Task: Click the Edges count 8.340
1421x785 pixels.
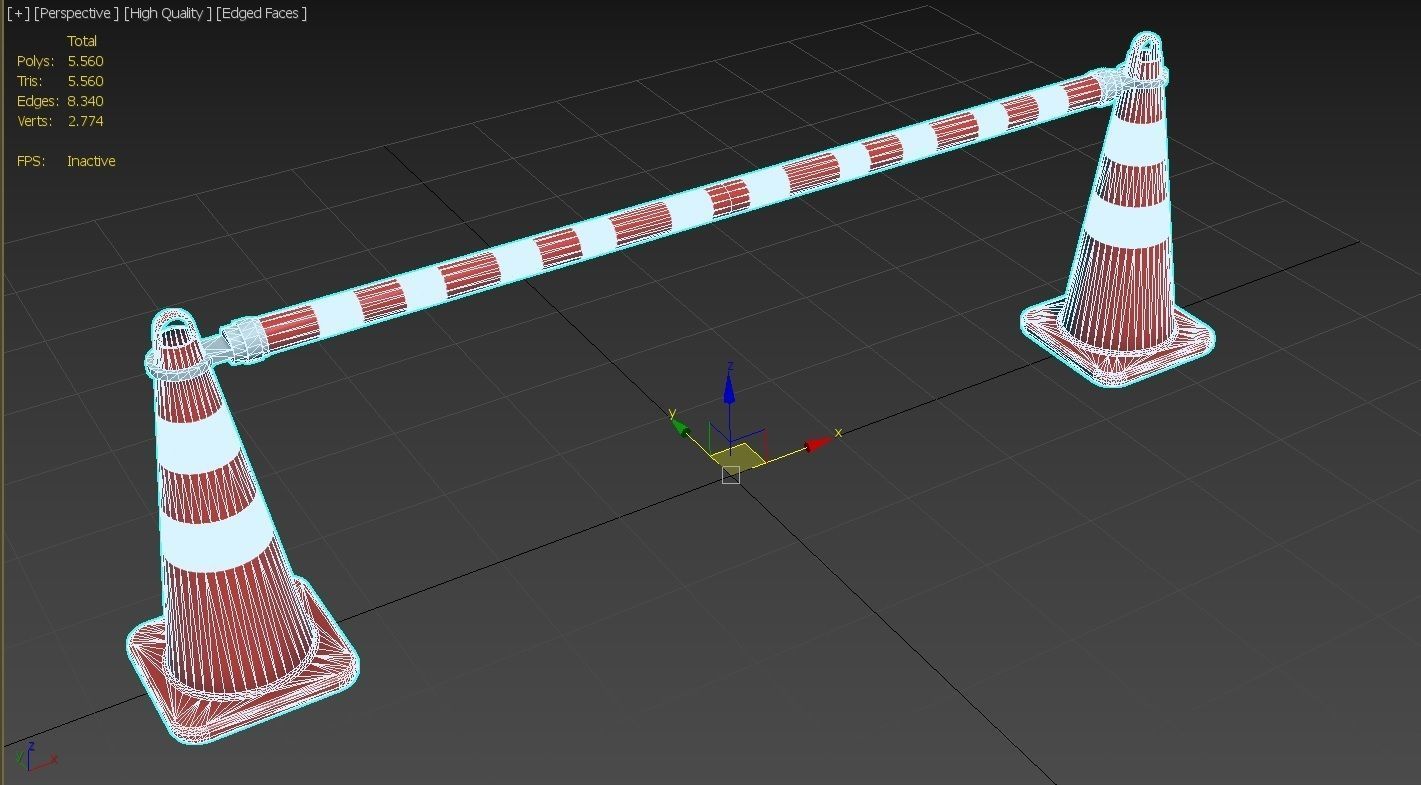Action: [86, 101]
